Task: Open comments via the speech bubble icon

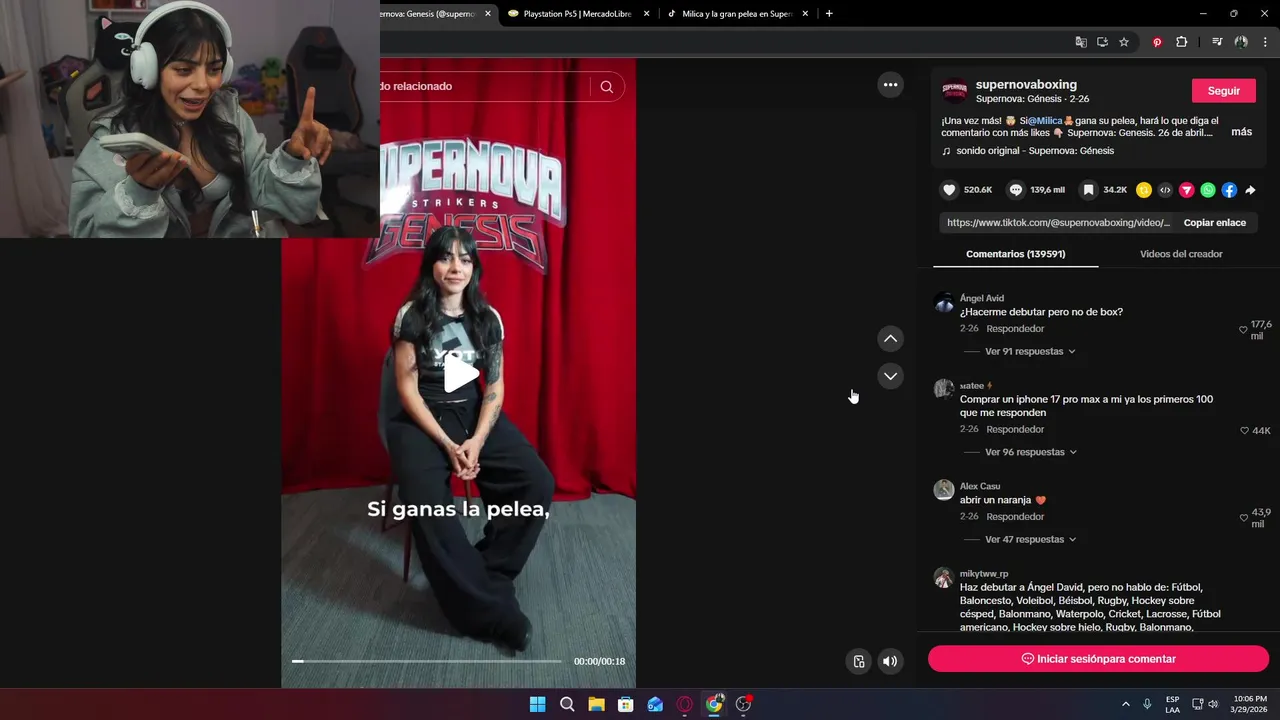Action: tap(1016, 190)
